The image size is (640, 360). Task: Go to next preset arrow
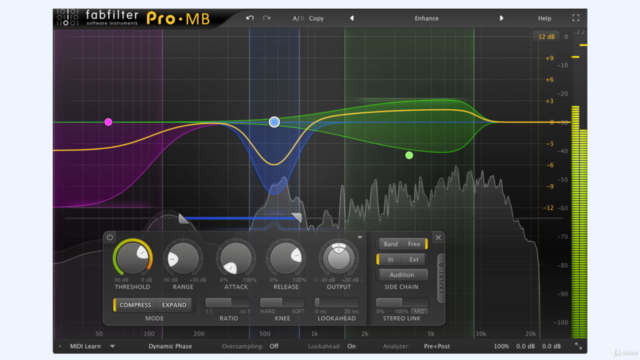click(x=501, y=18)
